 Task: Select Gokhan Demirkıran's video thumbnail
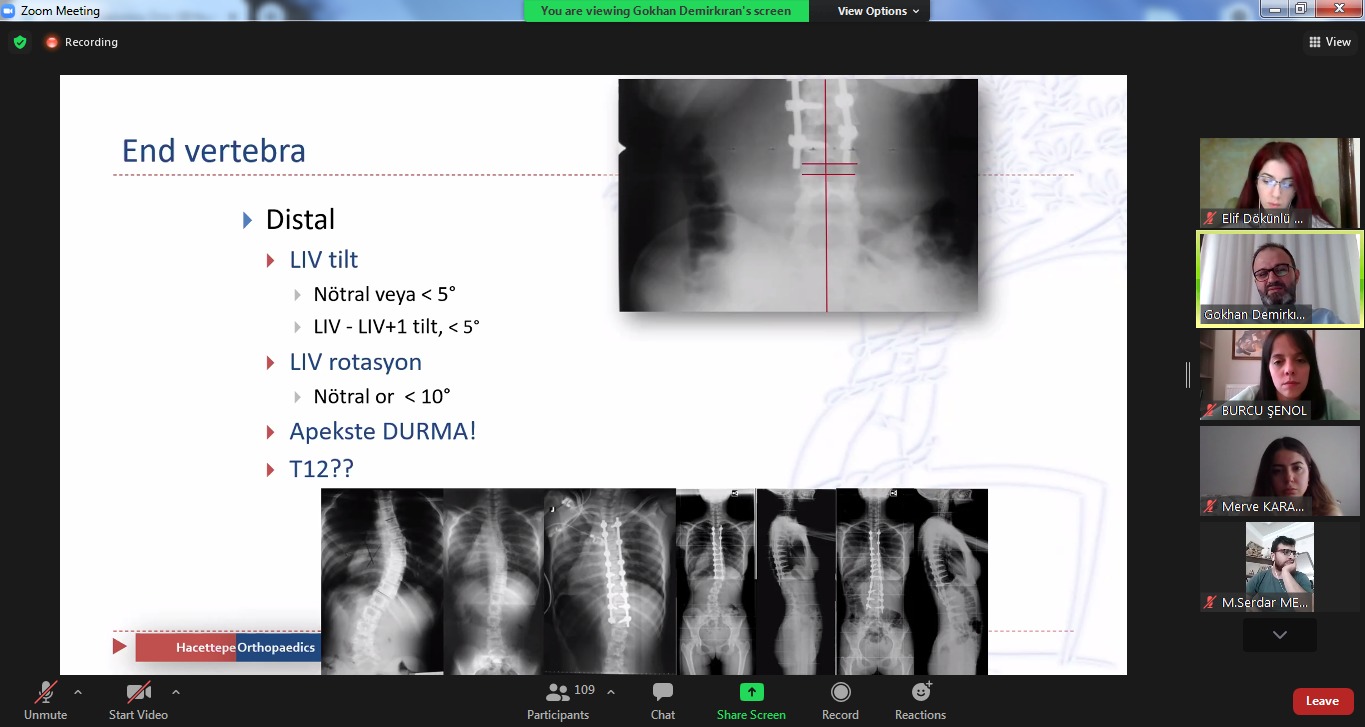pyautogui.click(x=1279, y=279)
